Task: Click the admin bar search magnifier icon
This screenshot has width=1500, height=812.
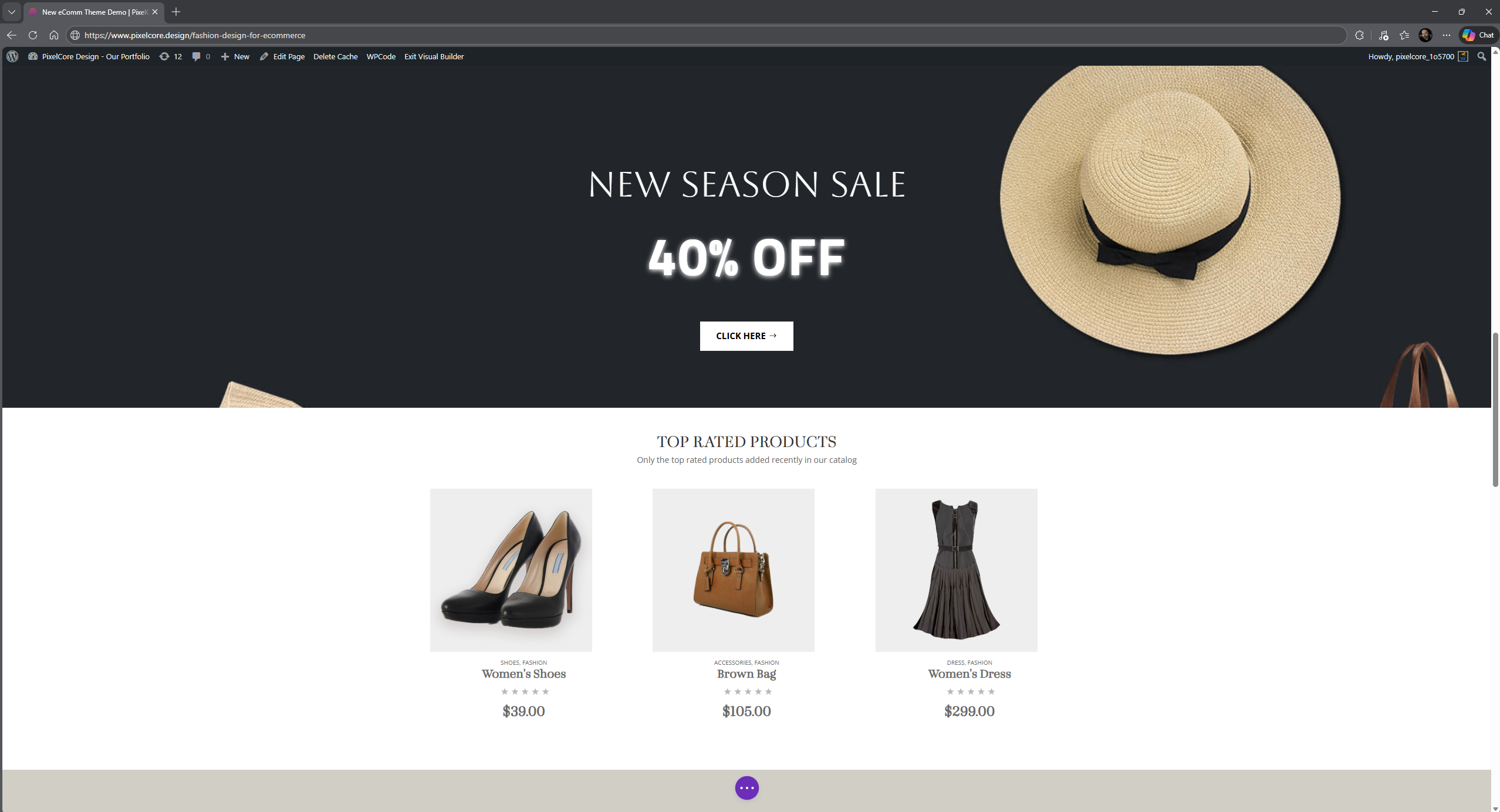Action: (x=1481, y=56)
